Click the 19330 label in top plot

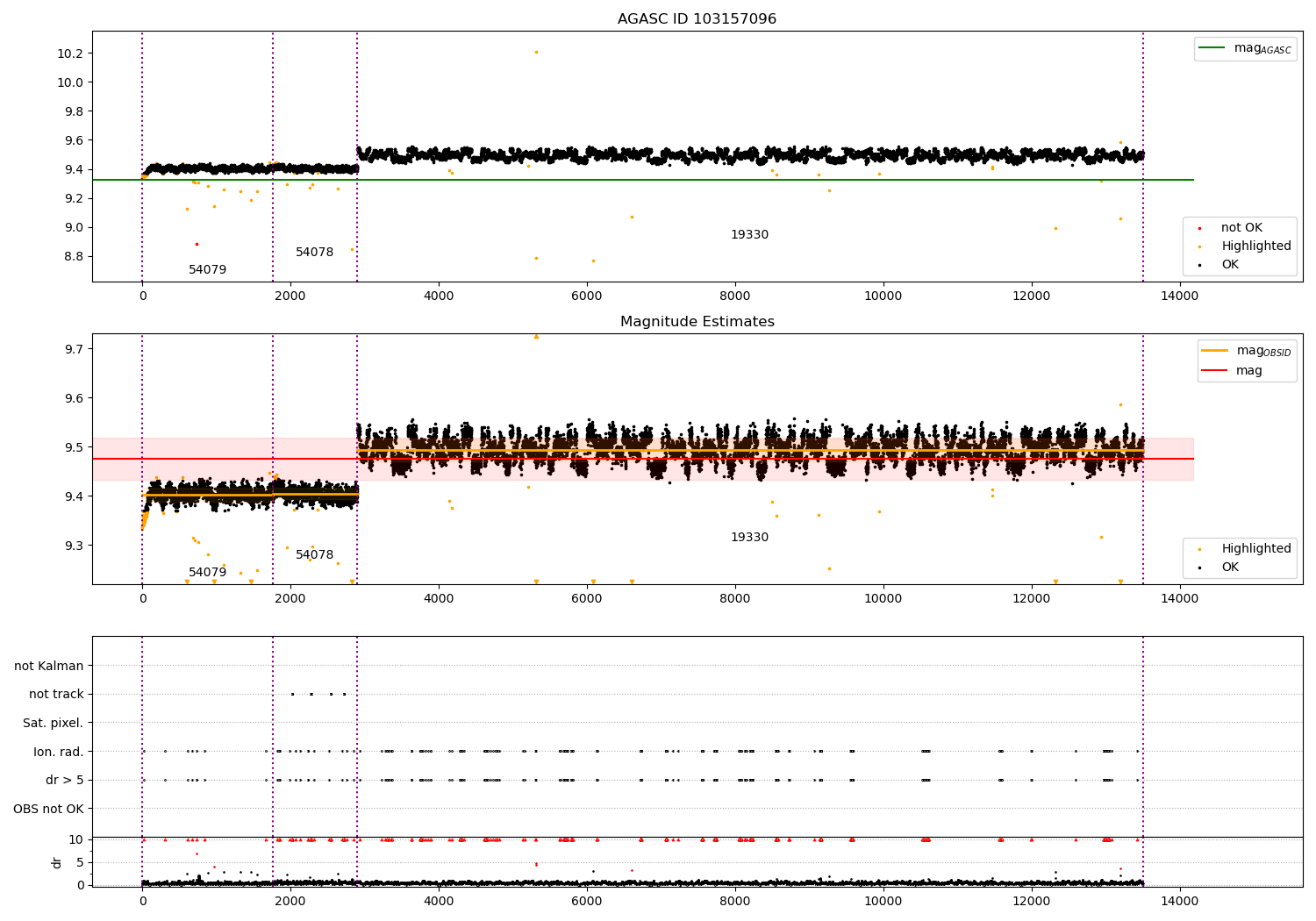point(749,235)
